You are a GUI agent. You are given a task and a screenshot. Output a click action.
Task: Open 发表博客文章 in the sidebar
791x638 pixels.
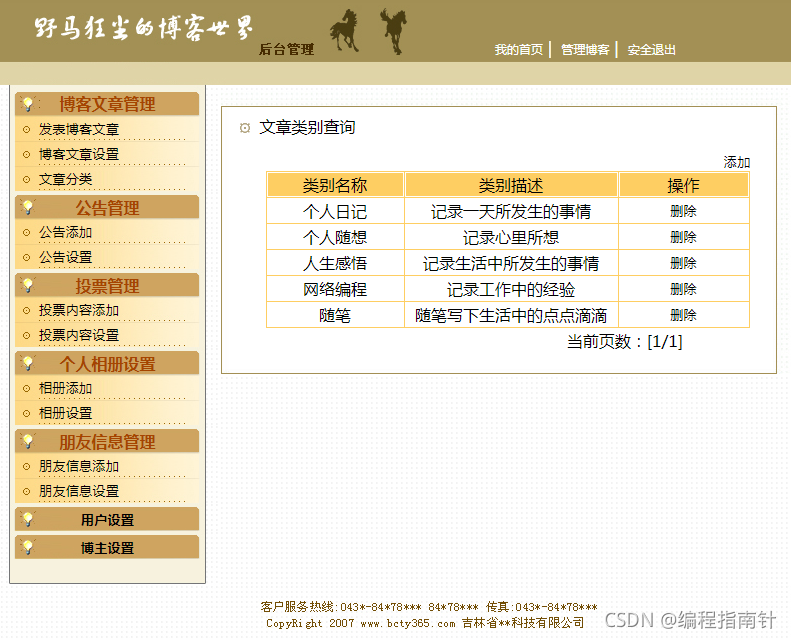[79, 130]
